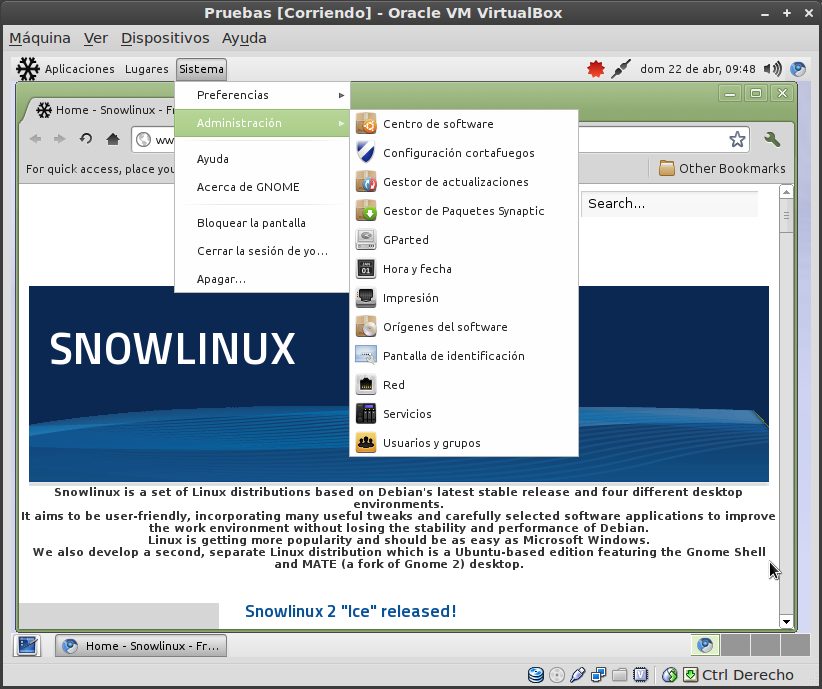Open Configuración cortafuegos shield icon
This screenshot has height=689, width=822.
(366, 153)
